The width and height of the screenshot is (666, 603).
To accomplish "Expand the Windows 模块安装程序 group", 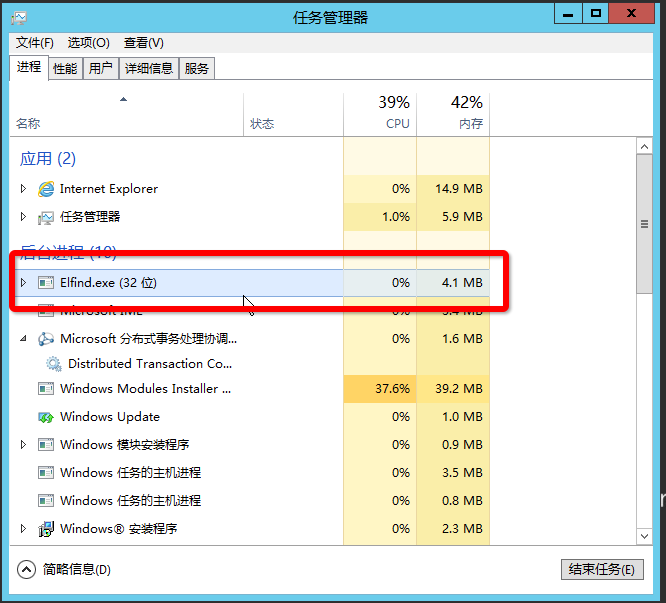I will click(x=23, y=445).
